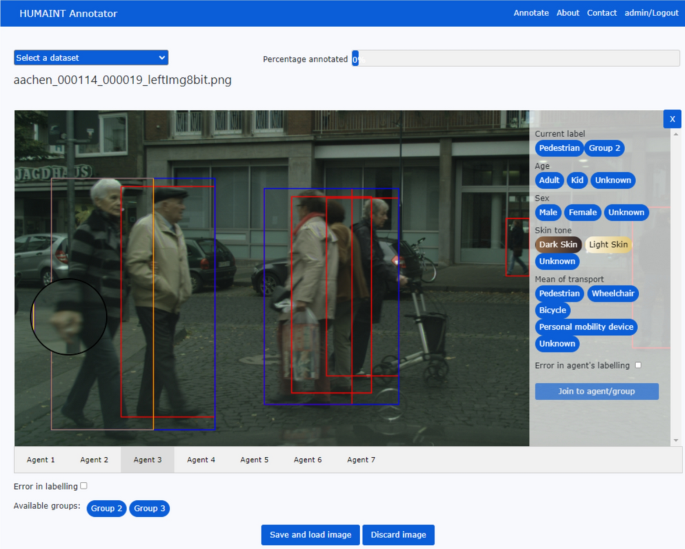Switch to the Agent 5 tab
The width and height of the screenshot is (685, 549).
point(254,460)
